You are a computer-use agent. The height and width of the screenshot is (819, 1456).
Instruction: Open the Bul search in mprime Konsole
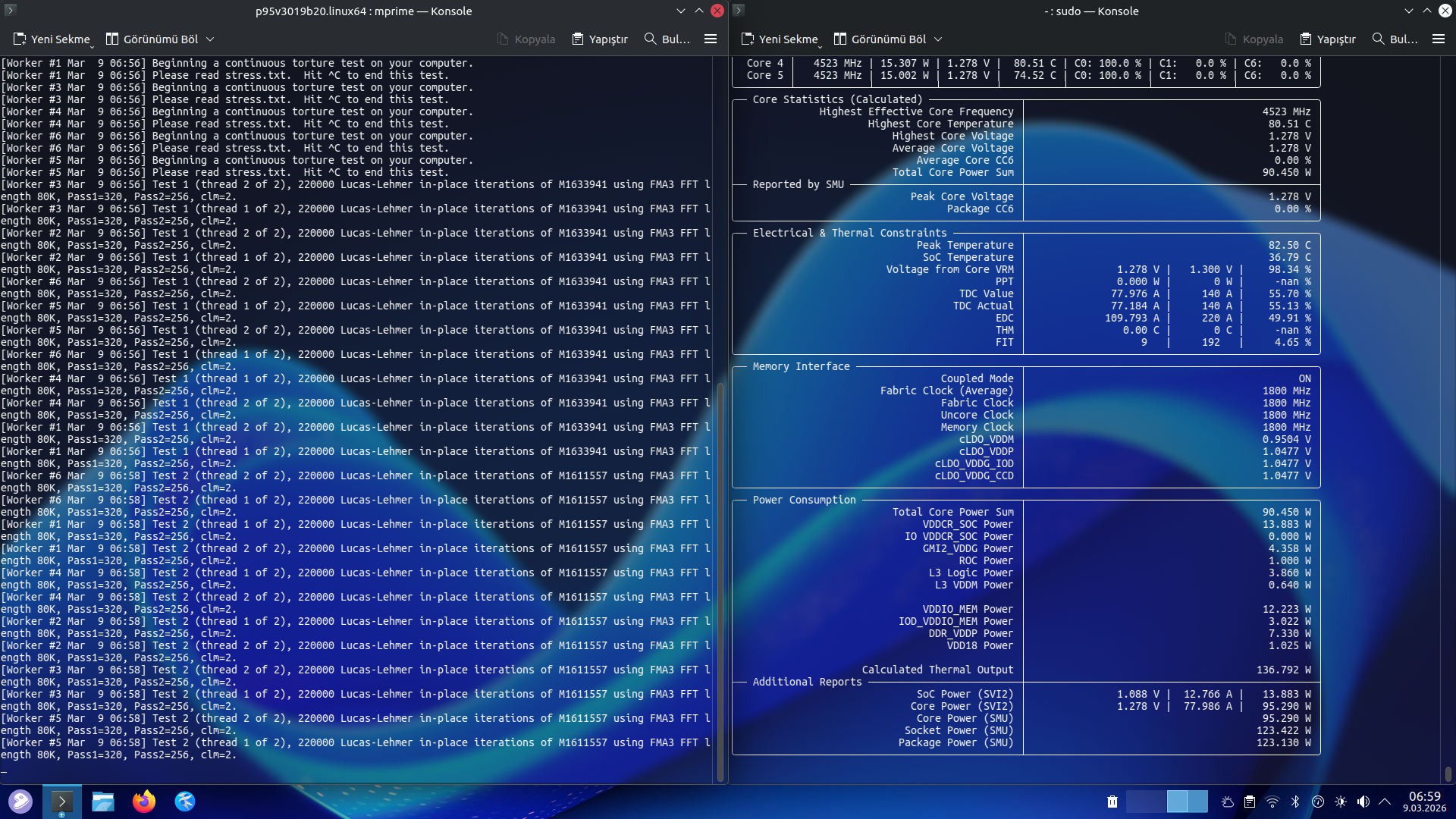point(667,39)
